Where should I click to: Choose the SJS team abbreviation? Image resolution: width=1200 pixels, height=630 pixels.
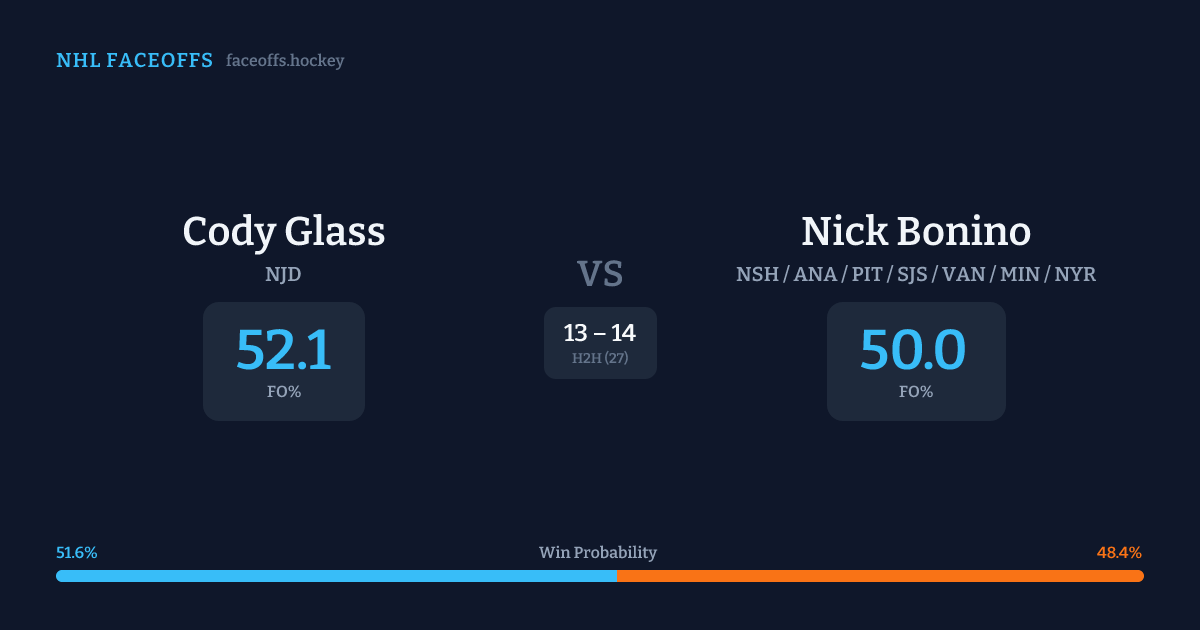point(913,274)
